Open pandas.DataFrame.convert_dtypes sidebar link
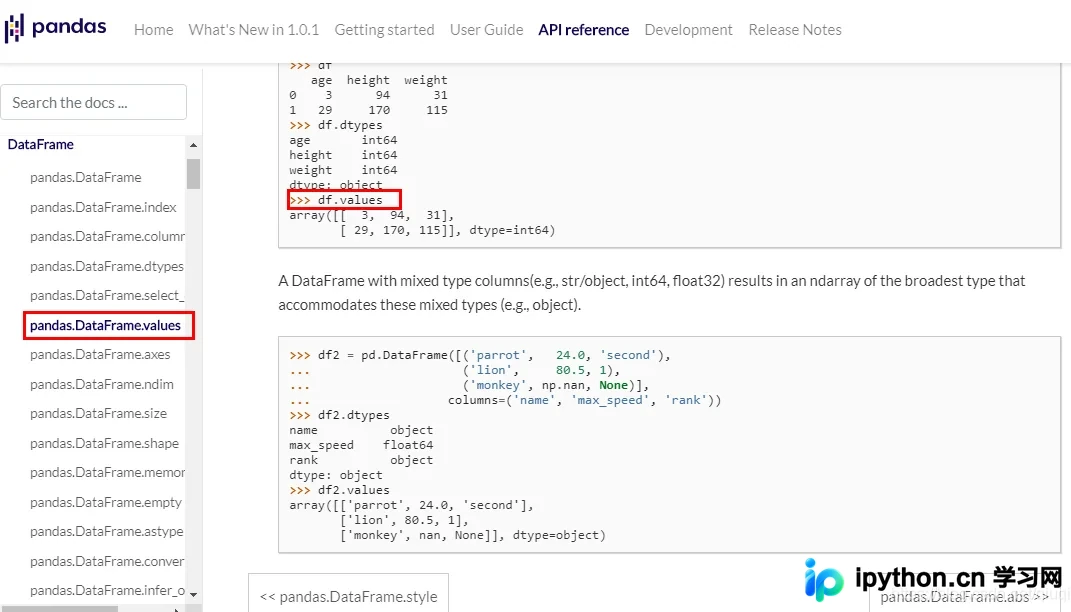The height and width of the screenshot is (612, 1071). (x=107, y=561)
